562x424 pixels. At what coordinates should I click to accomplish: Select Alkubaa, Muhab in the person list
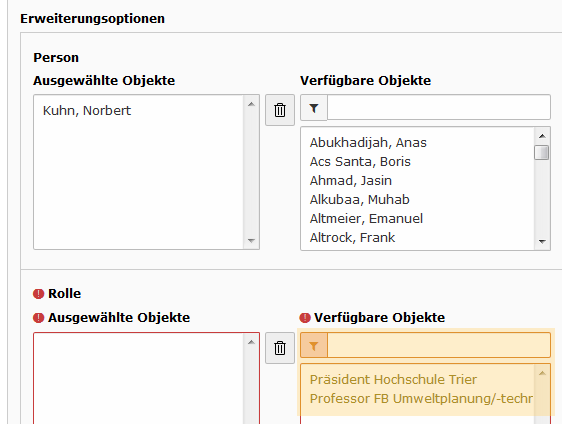[x=359, y=200]
